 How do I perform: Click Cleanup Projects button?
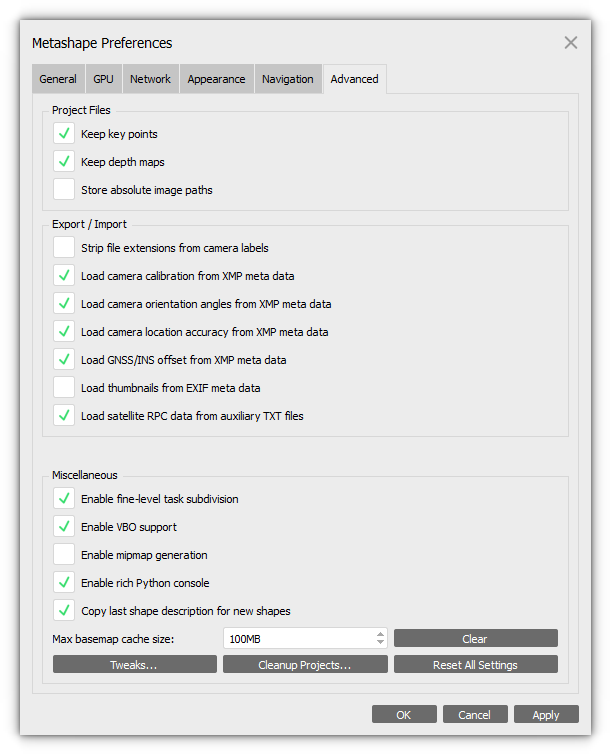[305, 664]
